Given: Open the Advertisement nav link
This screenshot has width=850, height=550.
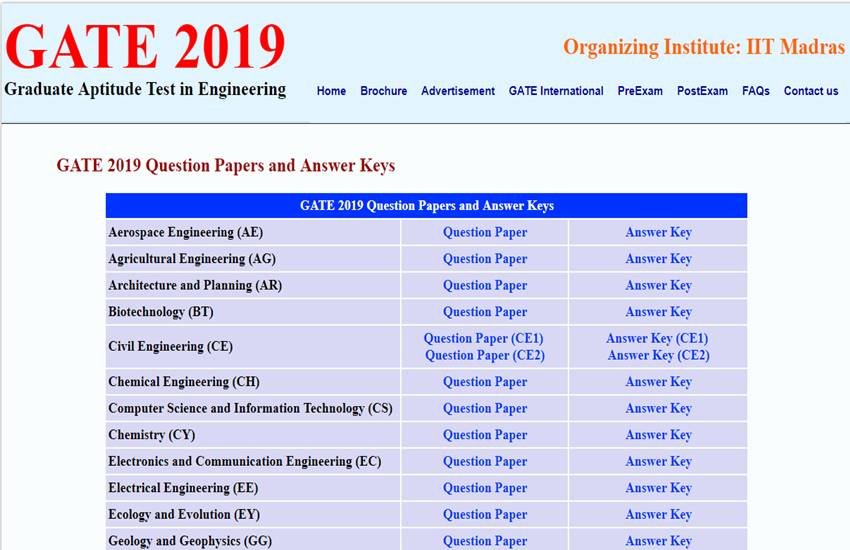Looking at the screenshot, I should click(457, 91).
